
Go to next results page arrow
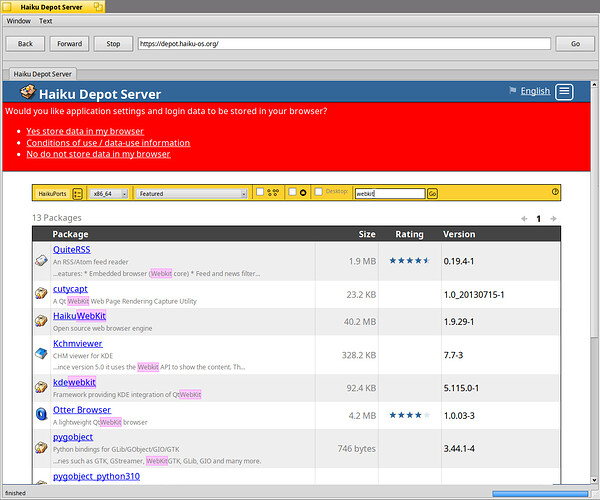point(553,219)
